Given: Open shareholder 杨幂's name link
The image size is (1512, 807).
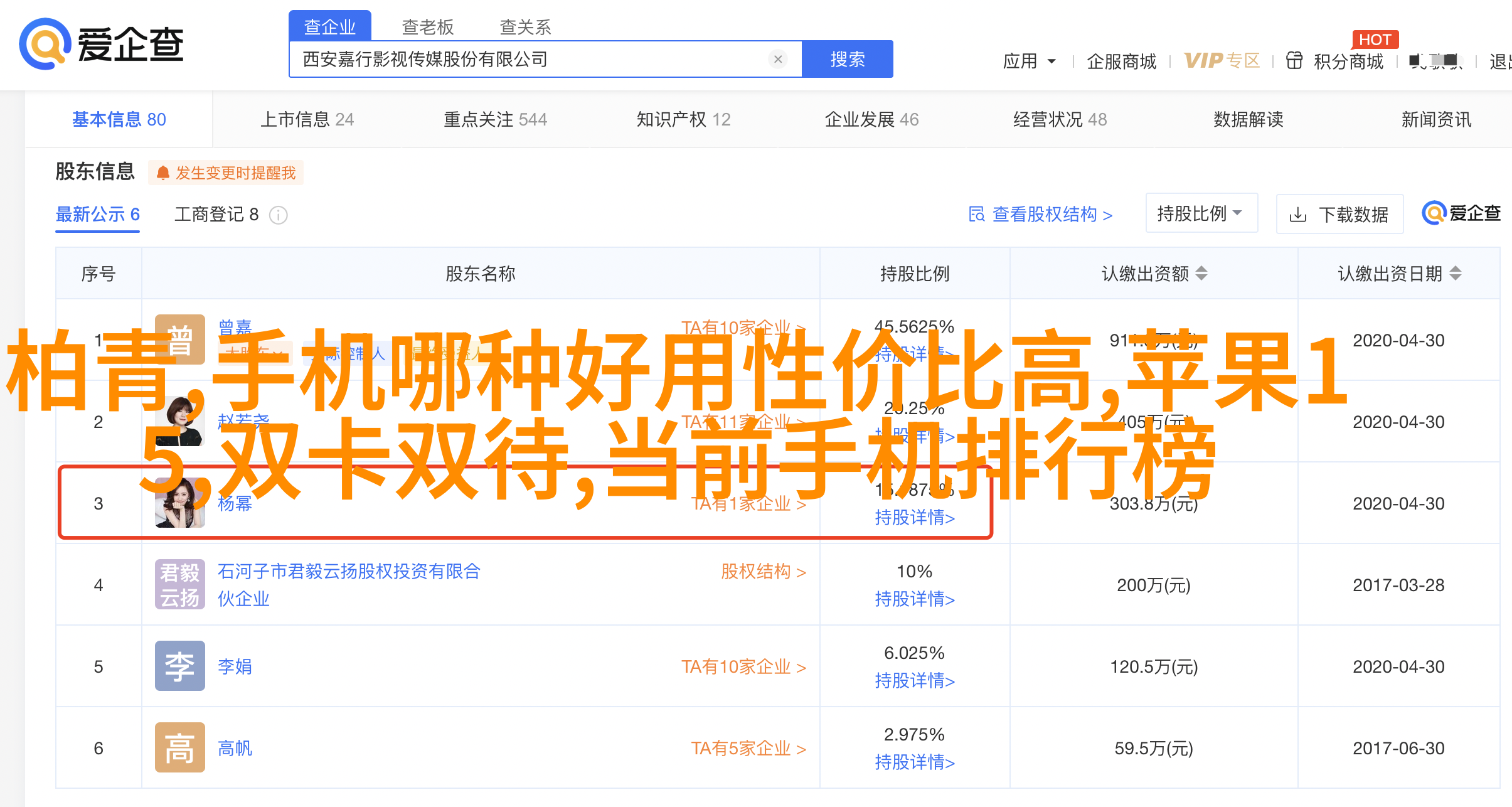Looking at the screenshot, I should click(x=235, y=503).
